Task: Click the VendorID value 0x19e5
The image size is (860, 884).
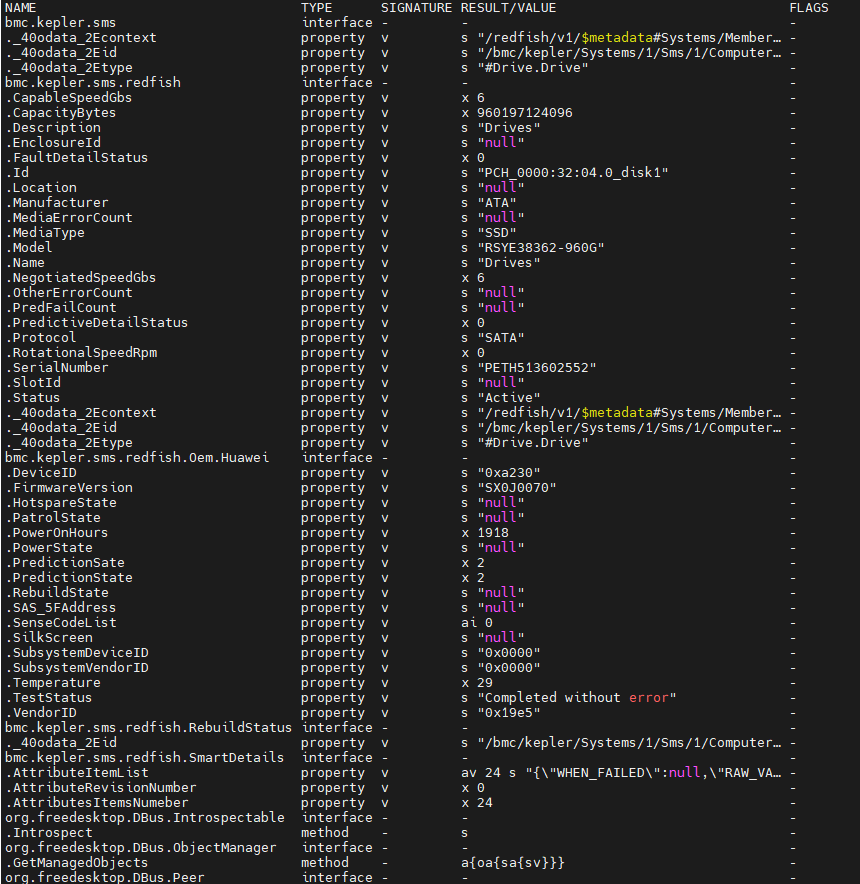Action: pos(508,713)
